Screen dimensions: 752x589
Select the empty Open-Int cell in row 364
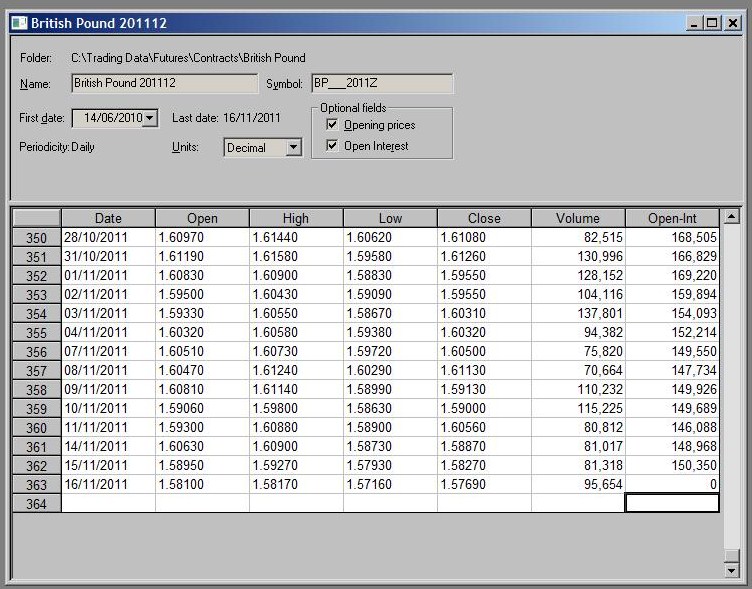pyautogui.click(x=671, y=503)
